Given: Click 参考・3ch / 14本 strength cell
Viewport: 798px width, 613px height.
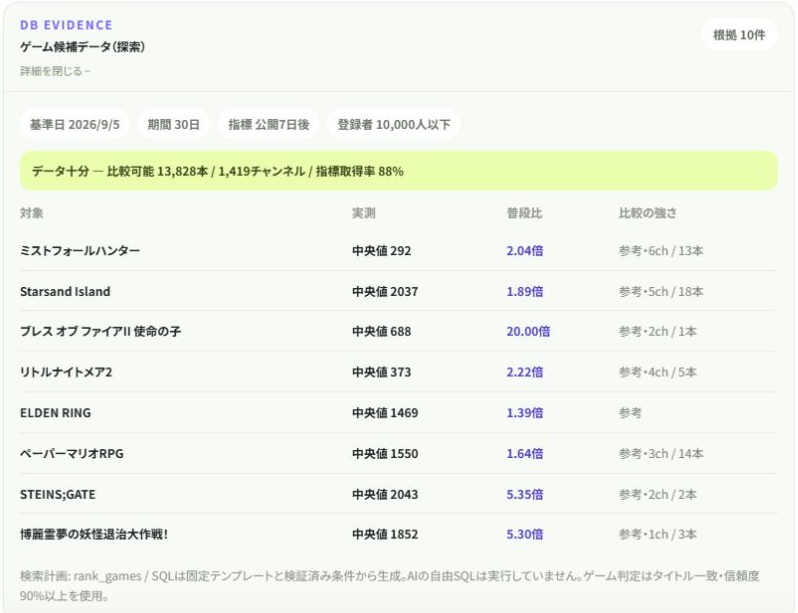Looking at the screenshot, I should click(661, 454).
